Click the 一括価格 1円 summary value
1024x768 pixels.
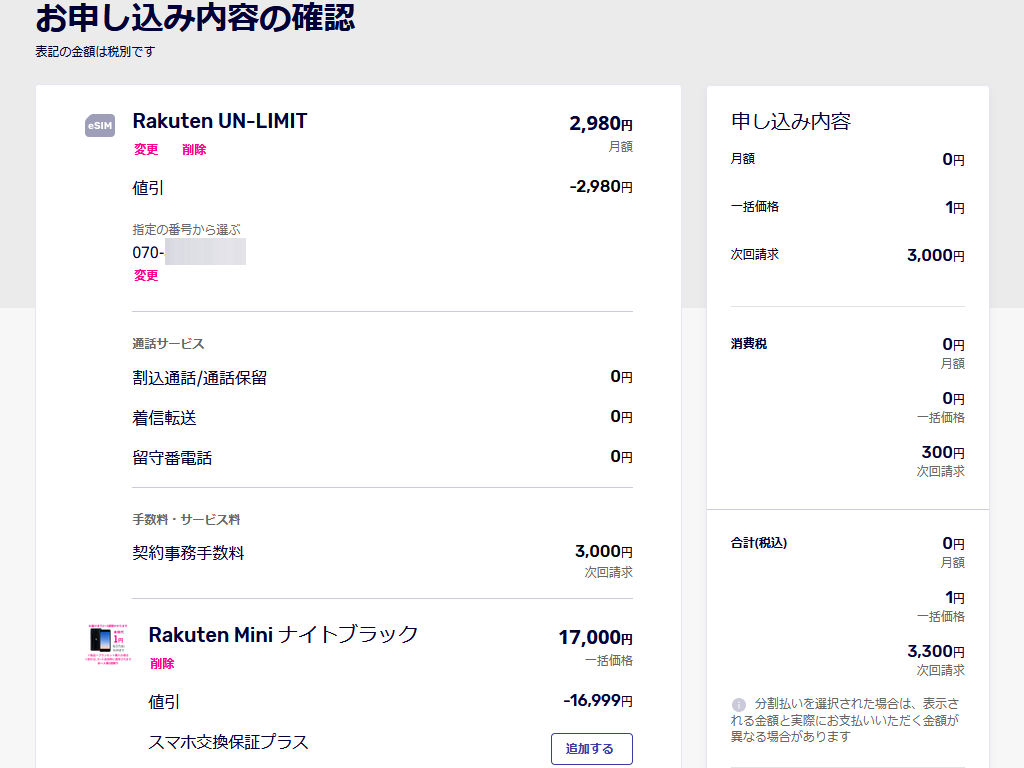click(x=955, y=208)
